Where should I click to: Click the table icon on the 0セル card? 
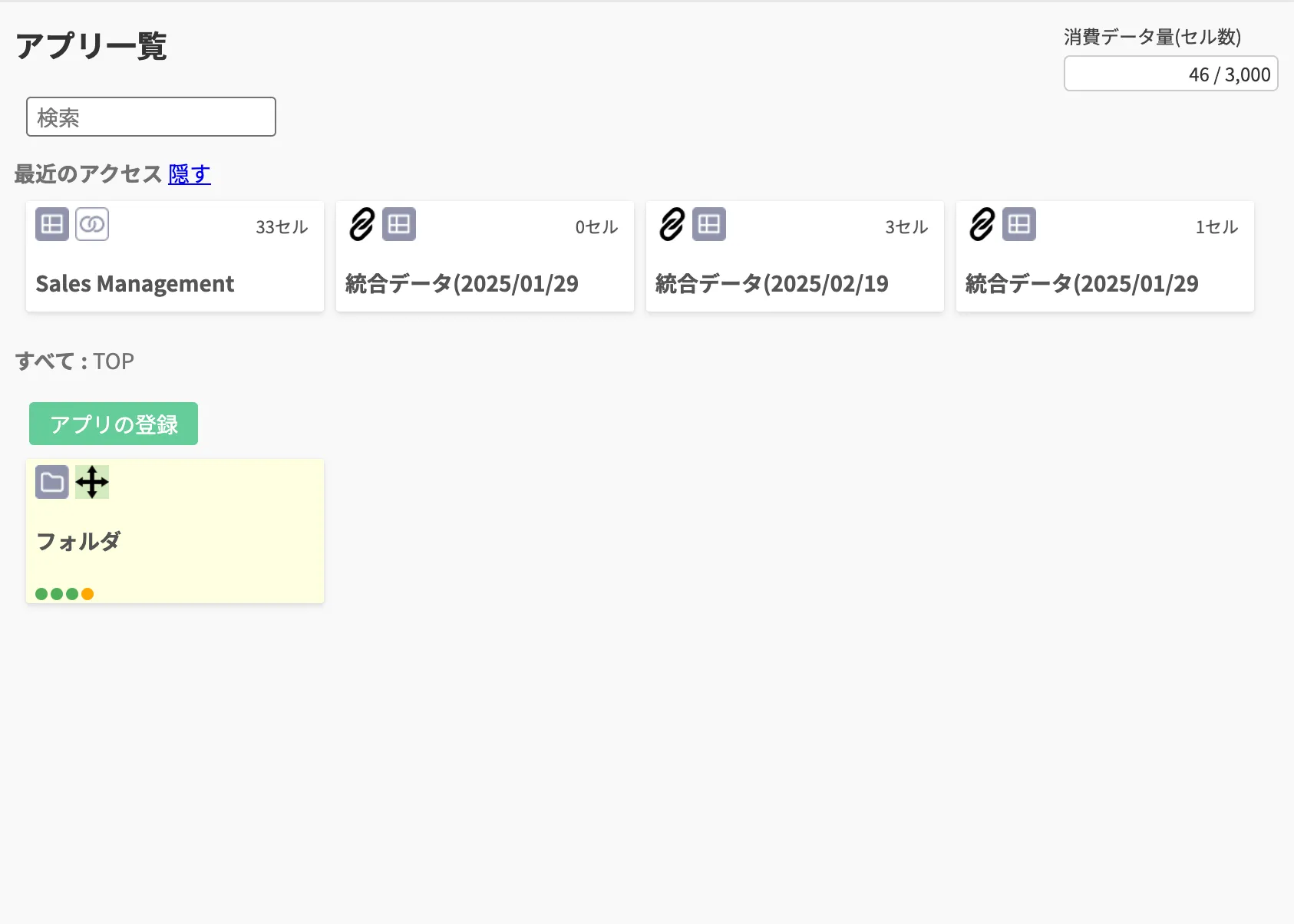click(x=399, y=224)
